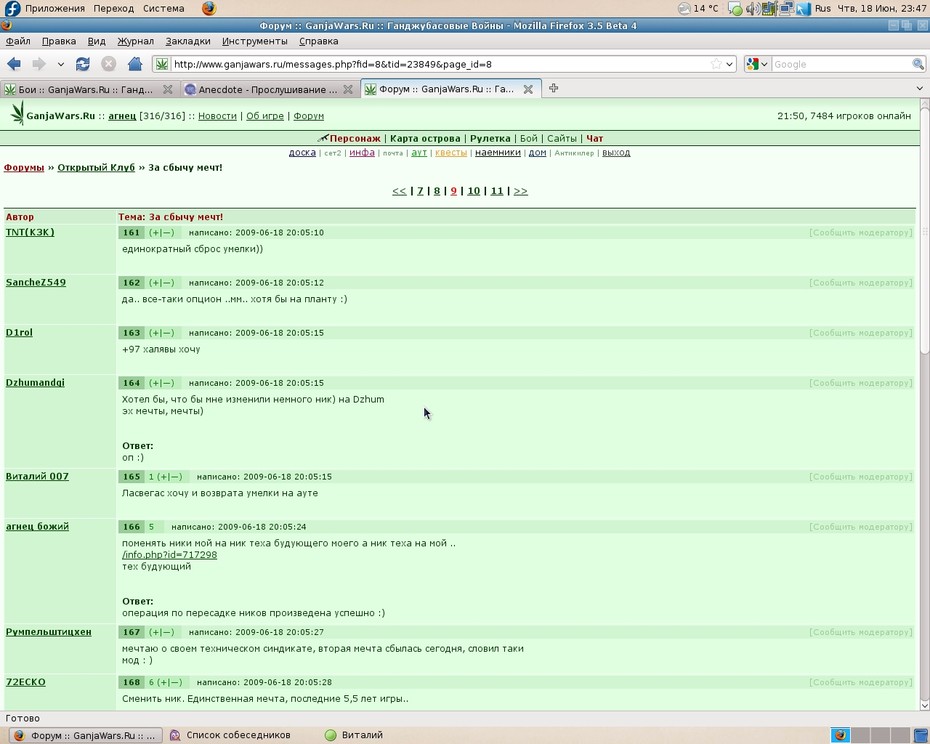Screen dimensions: 930x744
Task: Open the Карта острова link
Action: click(x=425, y=138)
